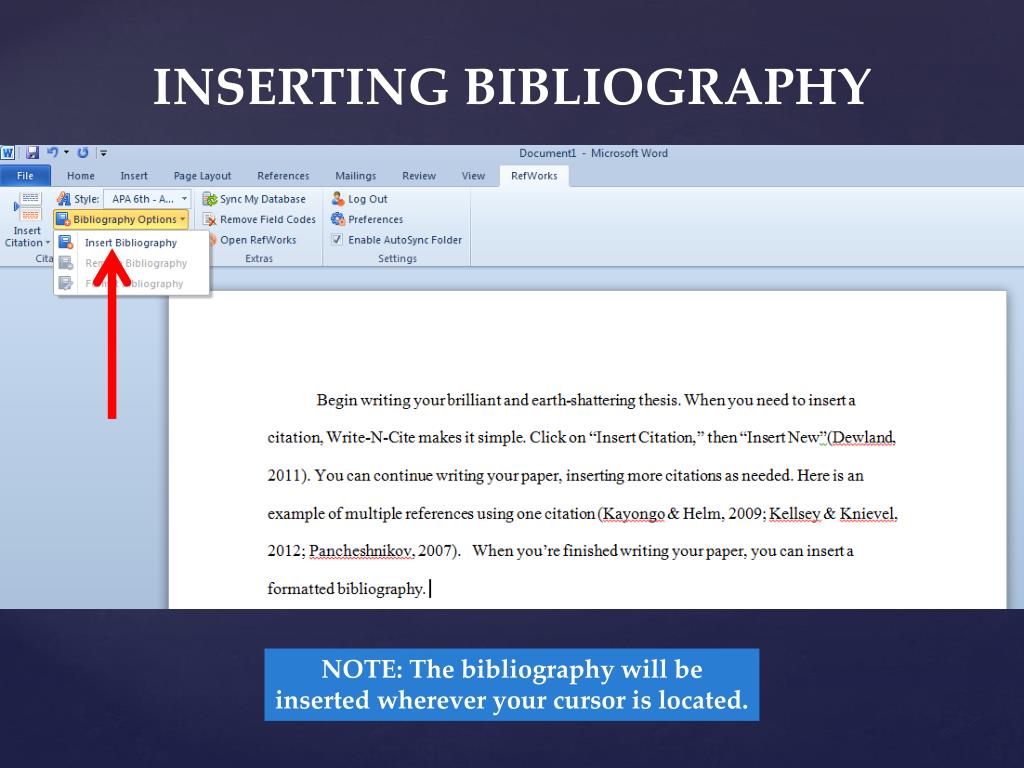The image size is (1024, 768).
Task: Click the underlined author name Pancheshnikov
Action: (360, 551)
